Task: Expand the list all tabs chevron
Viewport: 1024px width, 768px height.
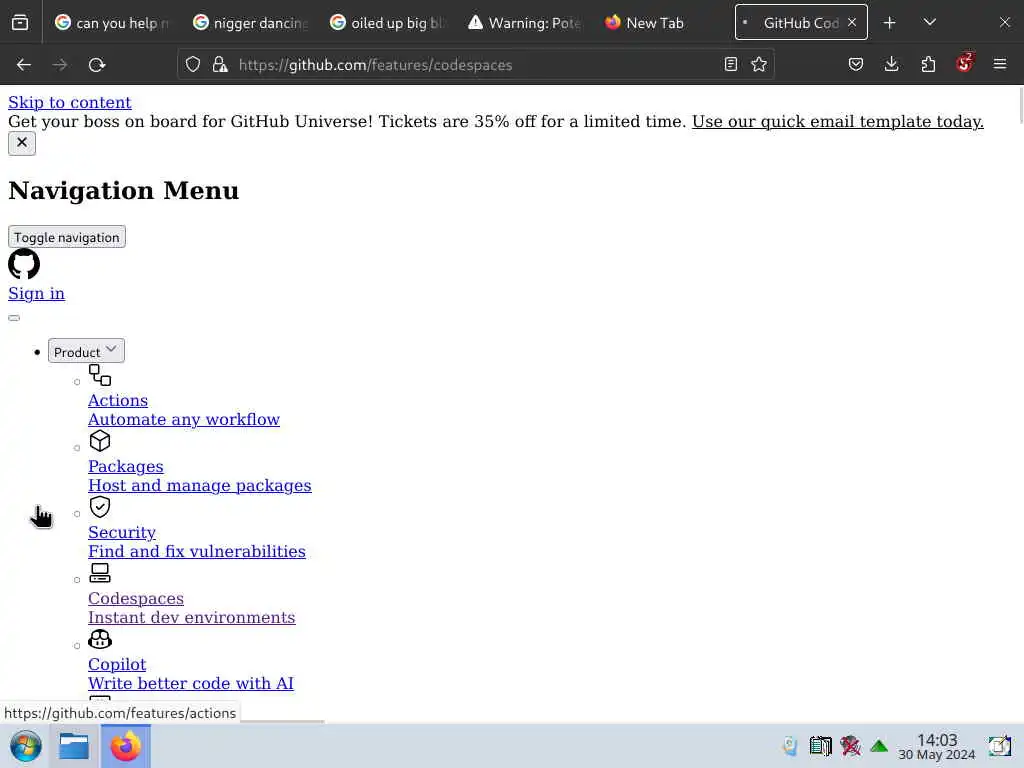Action: (930, 23)
